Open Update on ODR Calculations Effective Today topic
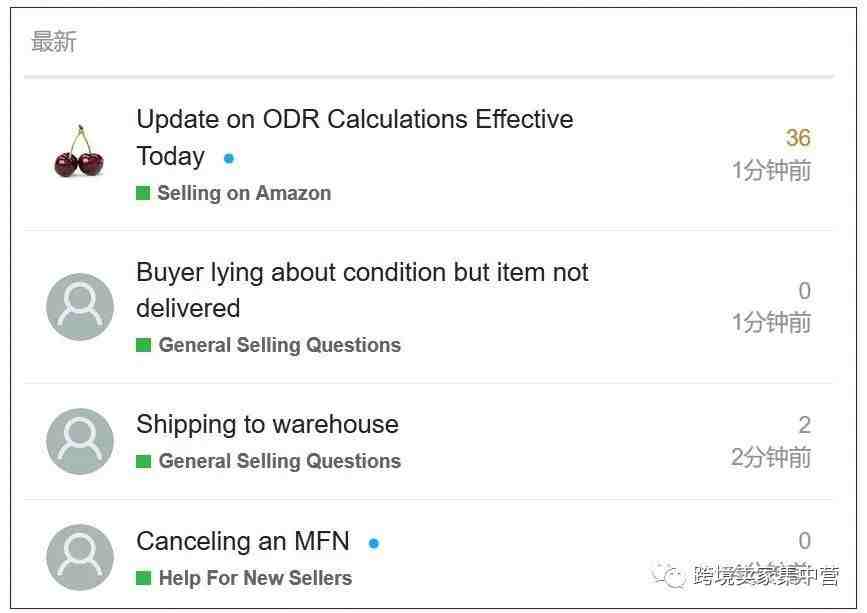The height and width of the screenshot is (613, 867). click(x=354, y=138)
